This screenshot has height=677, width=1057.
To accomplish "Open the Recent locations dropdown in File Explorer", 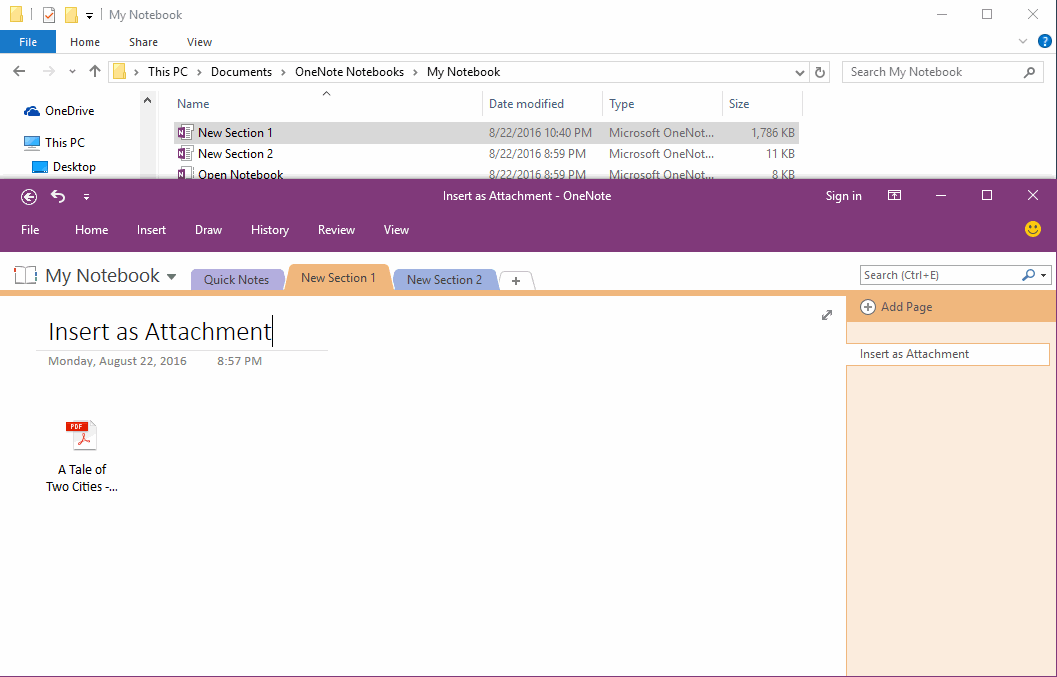I will [72, 71].
